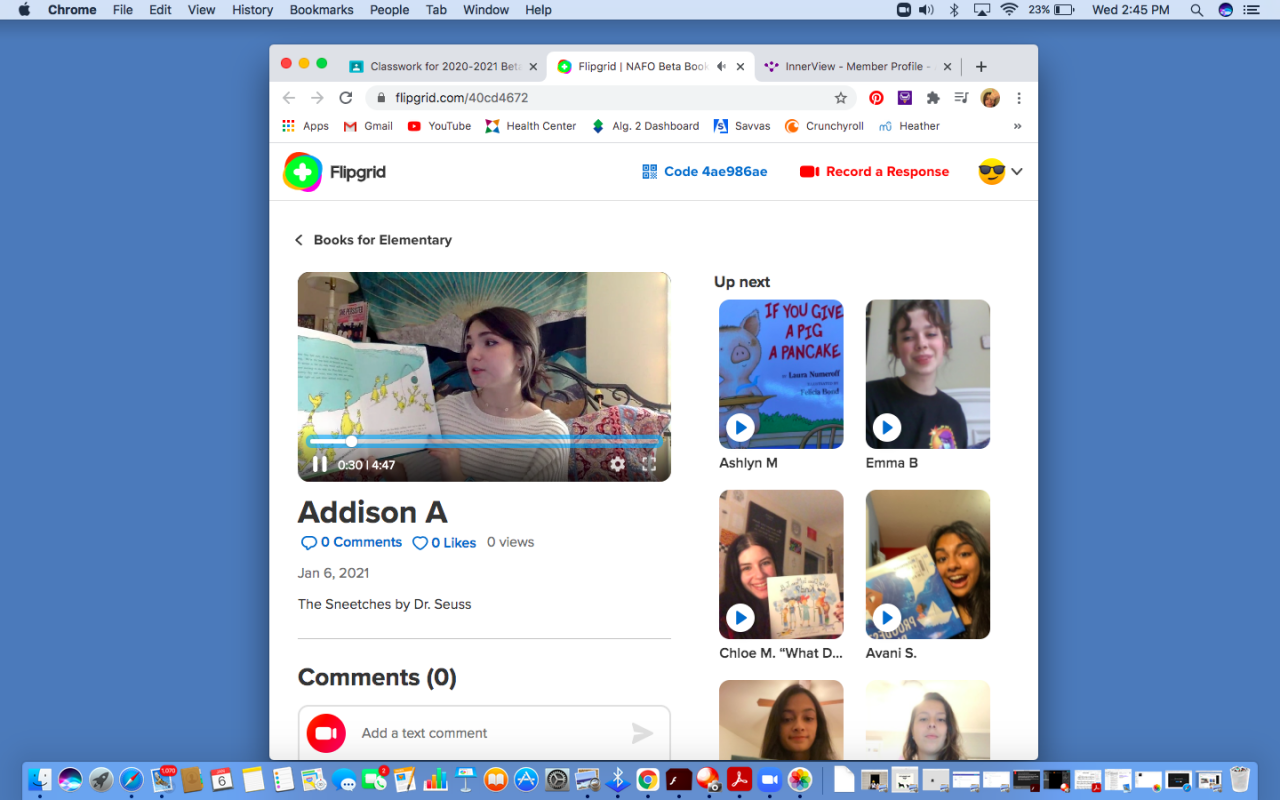Open video settings gear icon
Screen dimensions: 1280x800
(x=618, y=464)
